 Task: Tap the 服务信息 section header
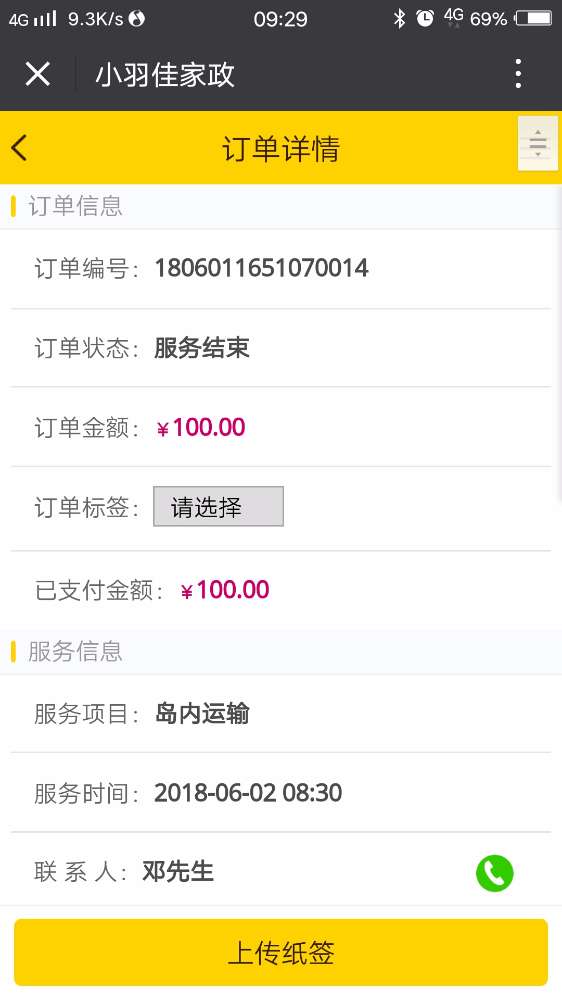click(75, 651)
